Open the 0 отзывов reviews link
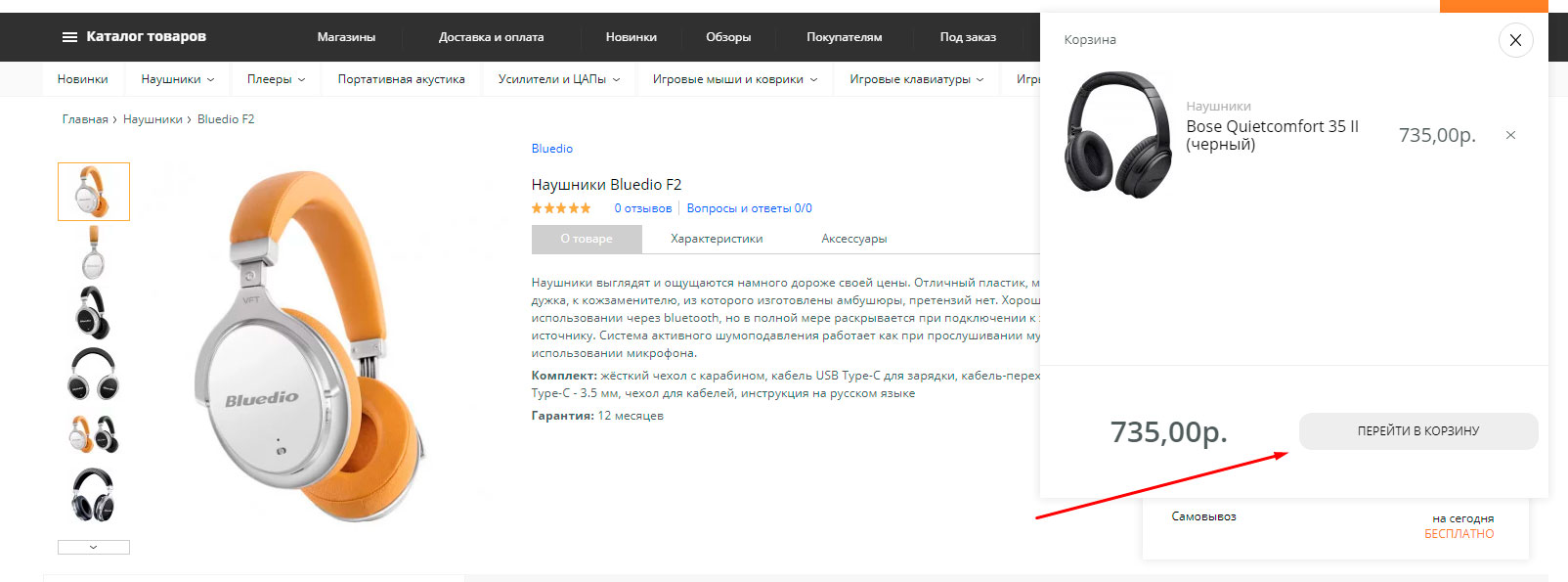 [642, 208]
